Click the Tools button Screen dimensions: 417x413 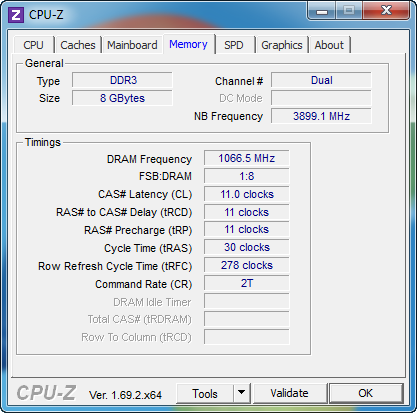(205, 394)
